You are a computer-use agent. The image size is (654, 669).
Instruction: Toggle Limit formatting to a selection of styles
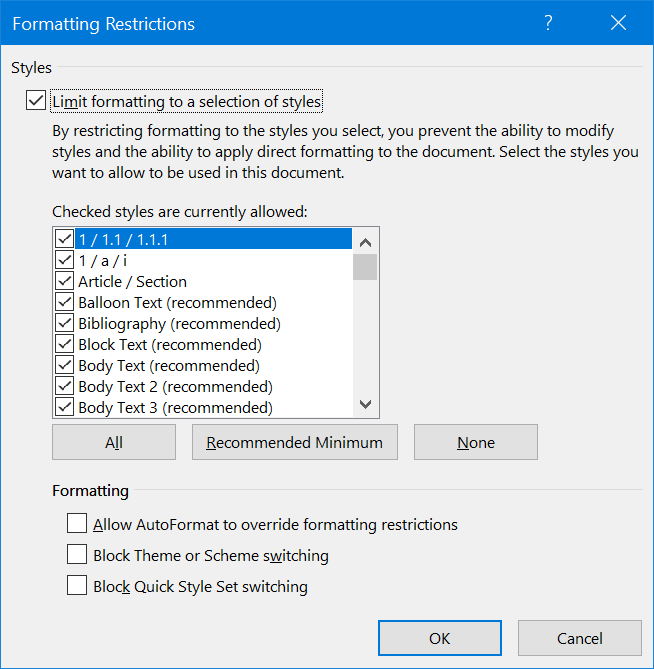click(x=36, y=101)
